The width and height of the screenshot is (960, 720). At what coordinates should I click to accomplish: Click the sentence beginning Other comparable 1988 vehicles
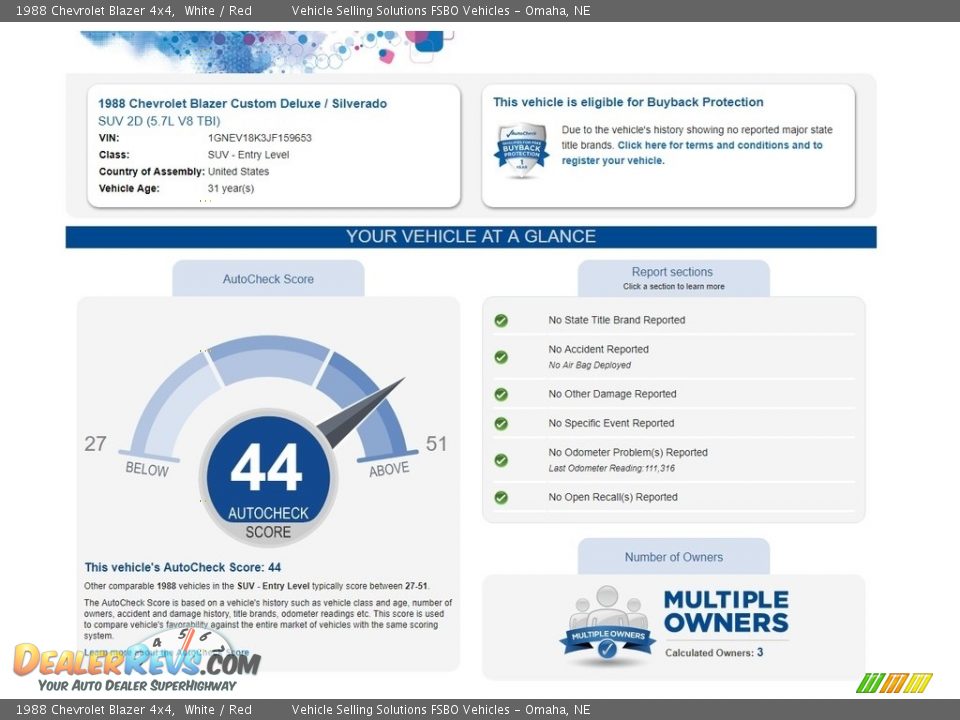click(257, 586)
